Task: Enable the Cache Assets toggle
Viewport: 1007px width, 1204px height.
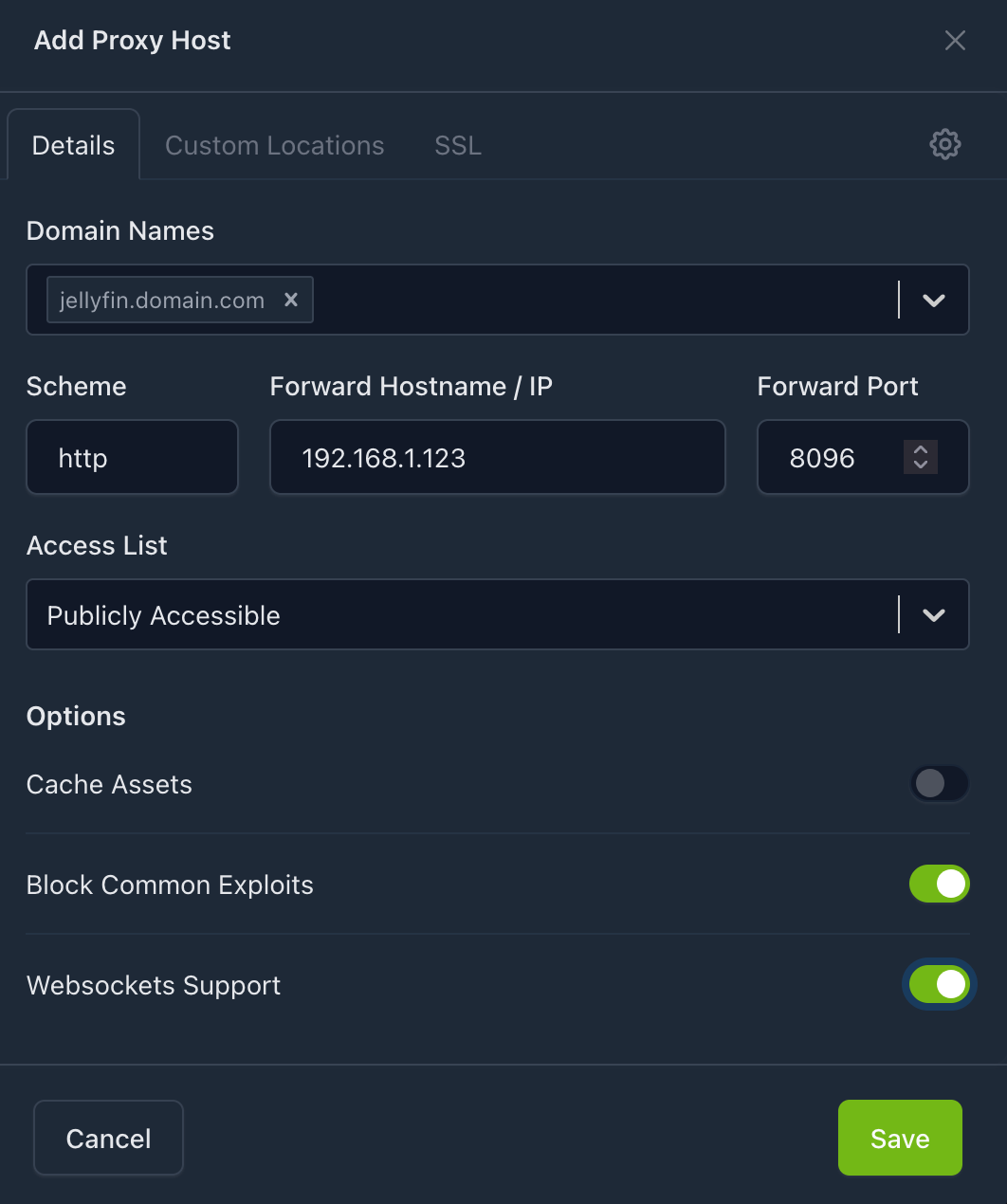Action: 939,784
